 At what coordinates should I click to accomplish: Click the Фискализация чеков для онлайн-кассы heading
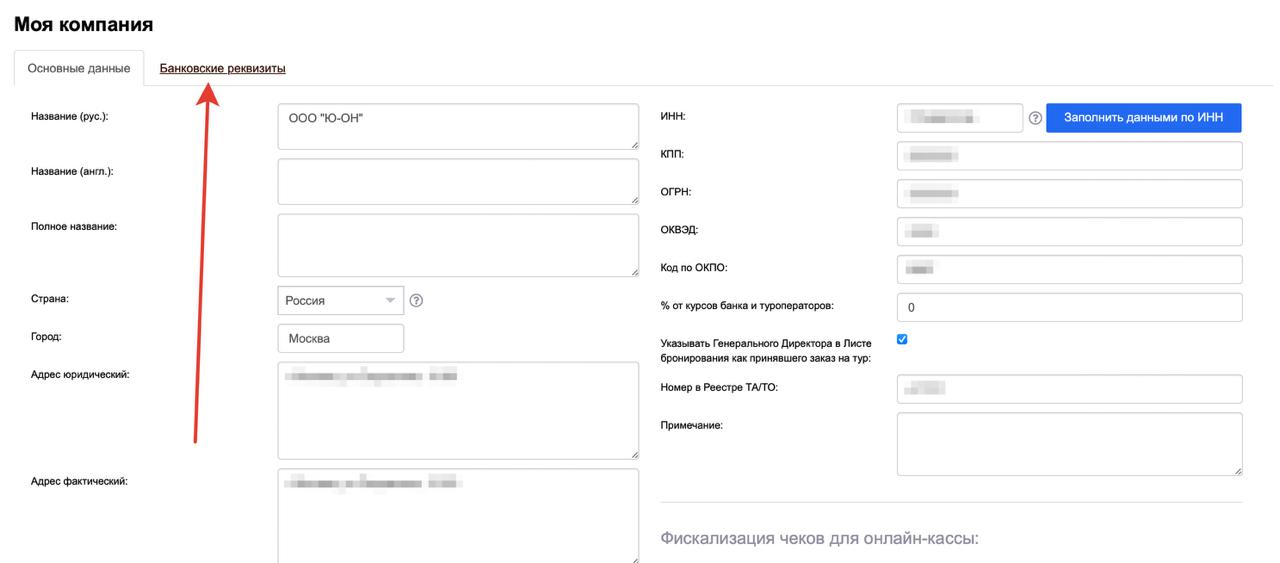(819, 539)
